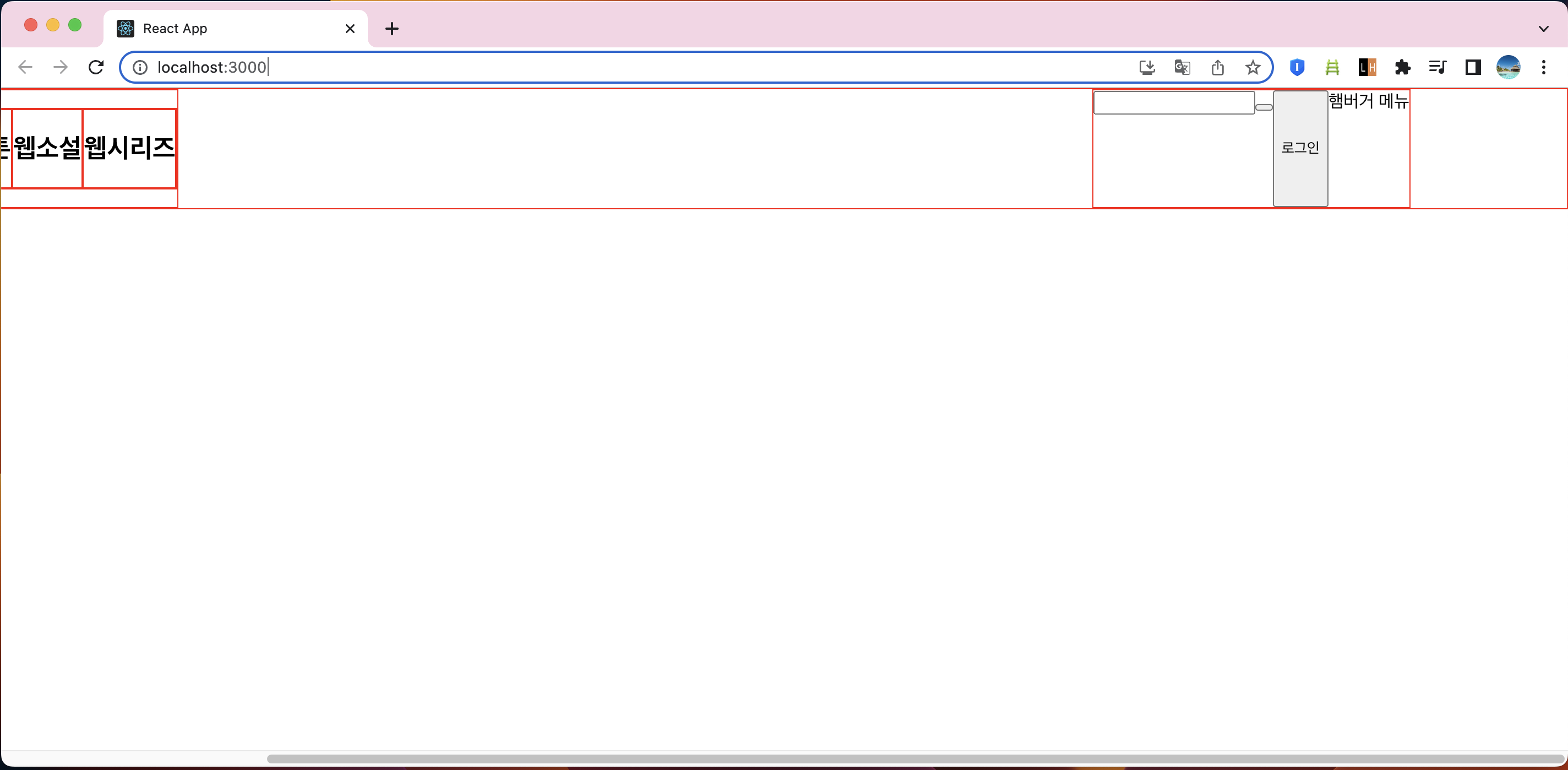Click the 웹시리즈 menu item
The width and height of the screenshot is (1568, 770).
pyautogui.click(x=129, y=148)
